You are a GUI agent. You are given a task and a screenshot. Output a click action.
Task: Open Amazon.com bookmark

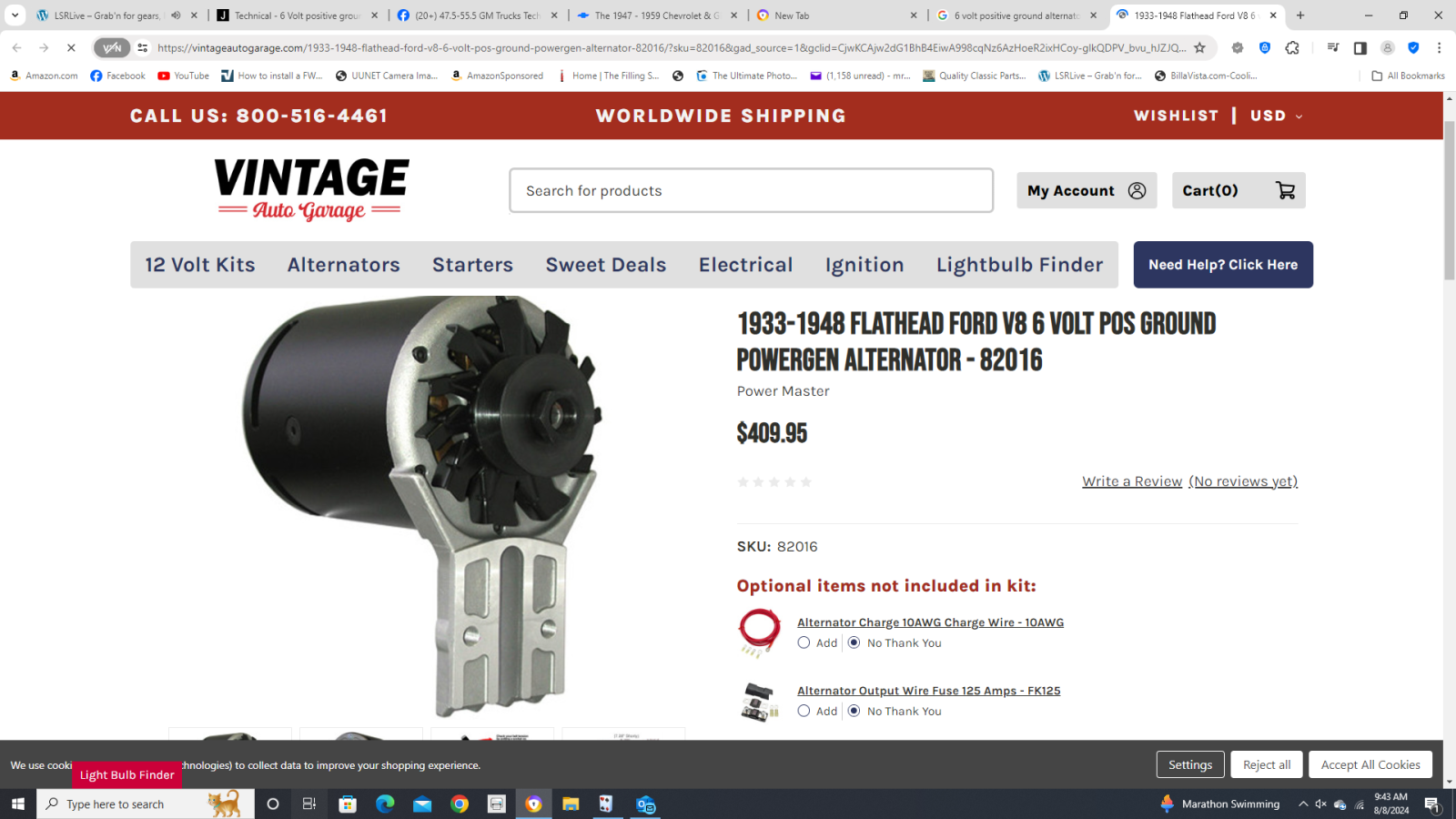(44, 76)
